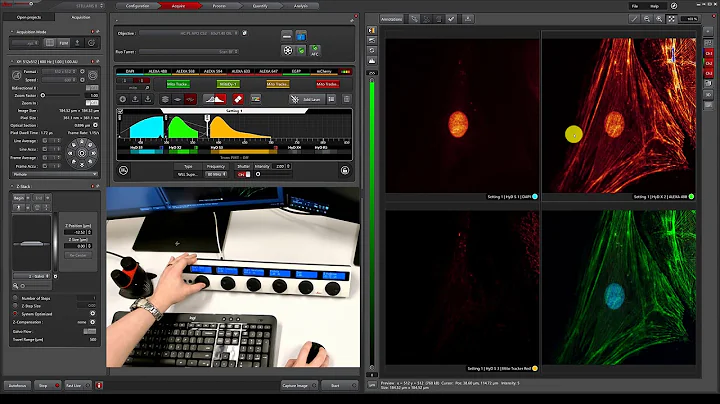Click the pencil icon in viewer toolbar
The width and height of the screenshot is (720, 404).
point(634,19)
